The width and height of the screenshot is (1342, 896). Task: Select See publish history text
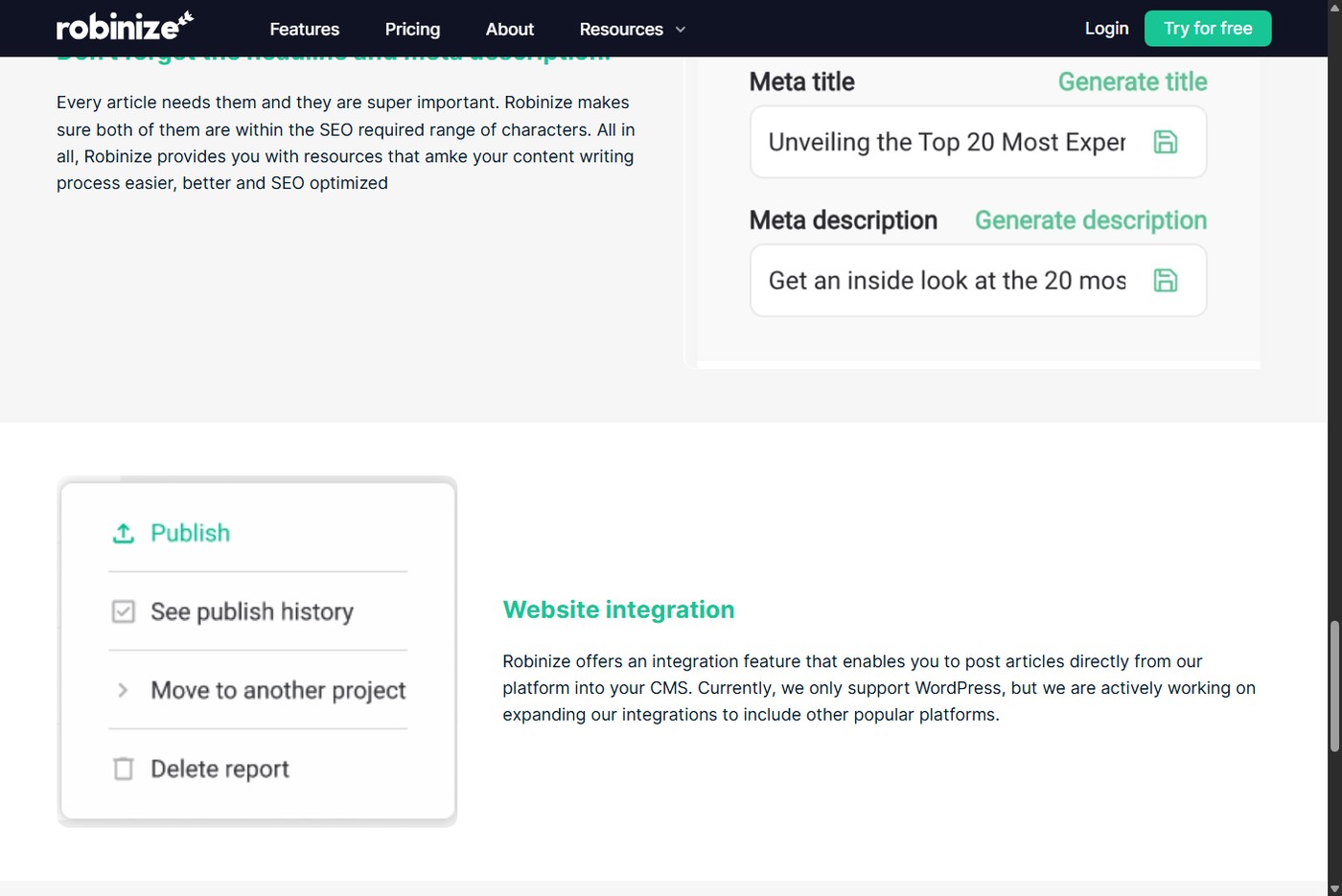click(x=252, y=611)
